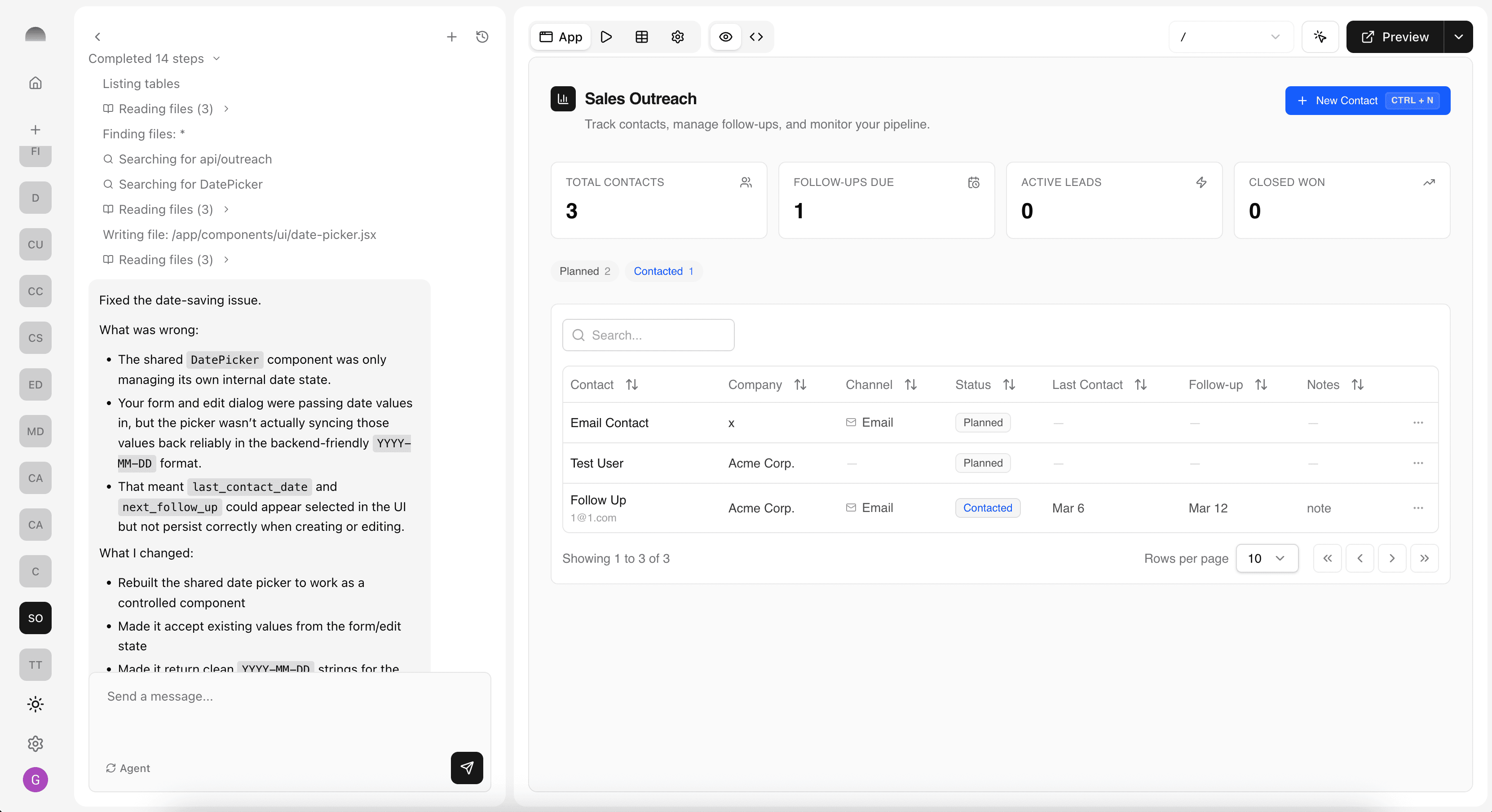
Task: Click the play/run icon in toolbar
Action: [606, 37]
